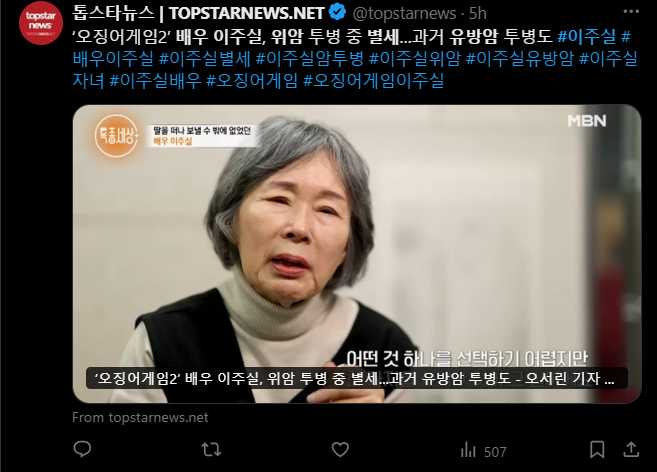Open the 톱스타뉴스 | TOPSTARNEWS.NET account name
657x472 pixels.
pyautogui.click(x=198, y=13)
